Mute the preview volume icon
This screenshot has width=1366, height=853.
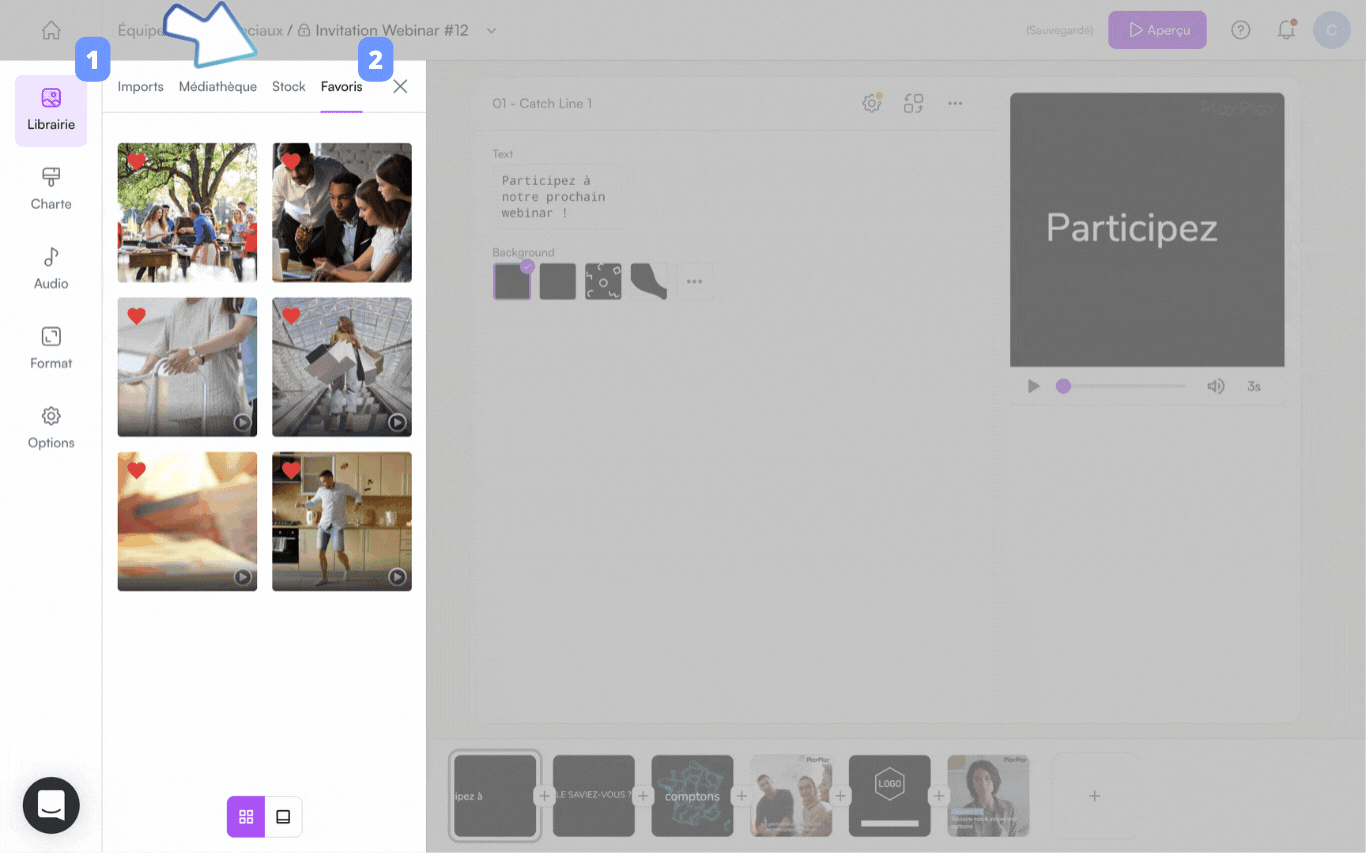(1216, 386)
